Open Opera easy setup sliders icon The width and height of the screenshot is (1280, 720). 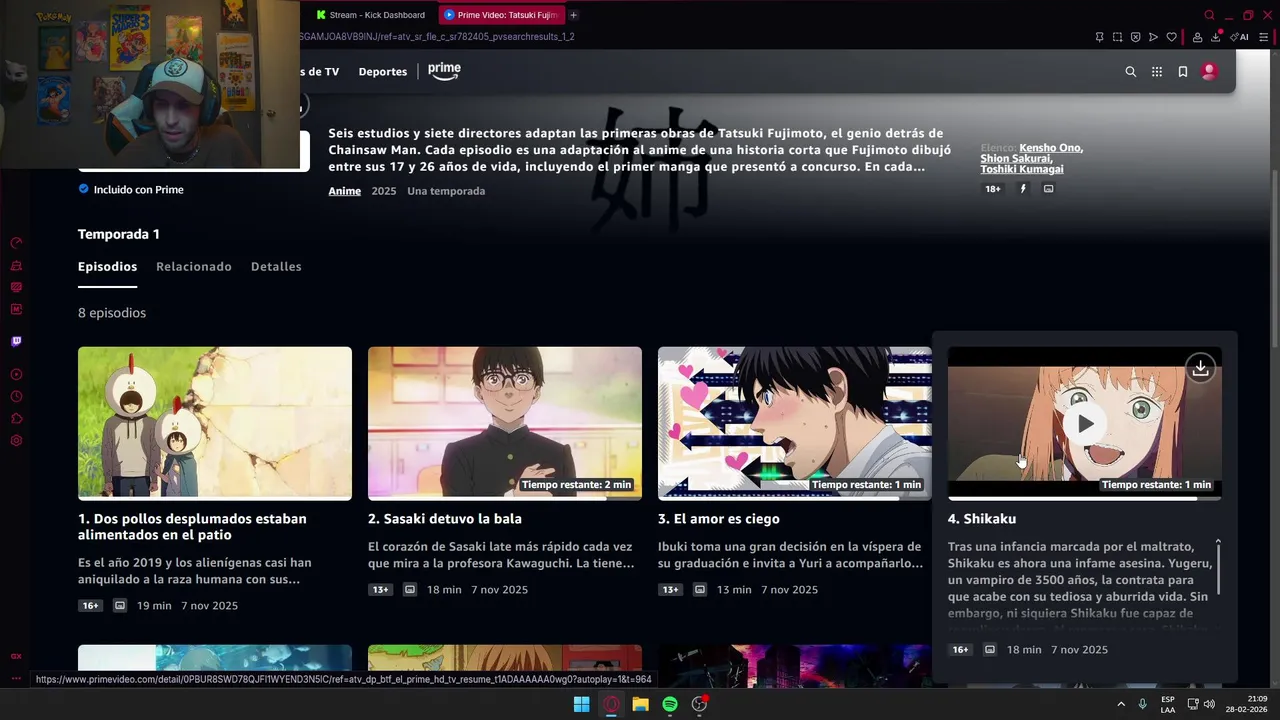pyautogui.click(x=1265, y=37)
